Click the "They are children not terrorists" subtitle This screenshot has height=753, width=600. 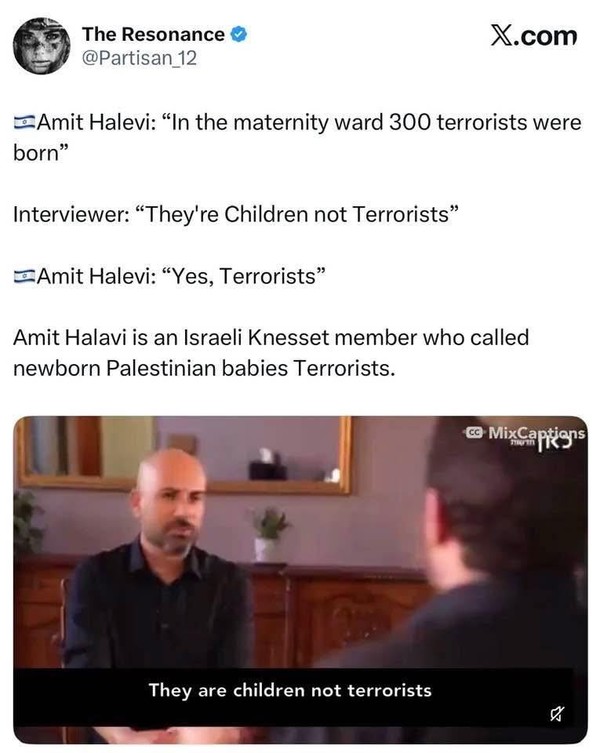click(x=290, y=690)
